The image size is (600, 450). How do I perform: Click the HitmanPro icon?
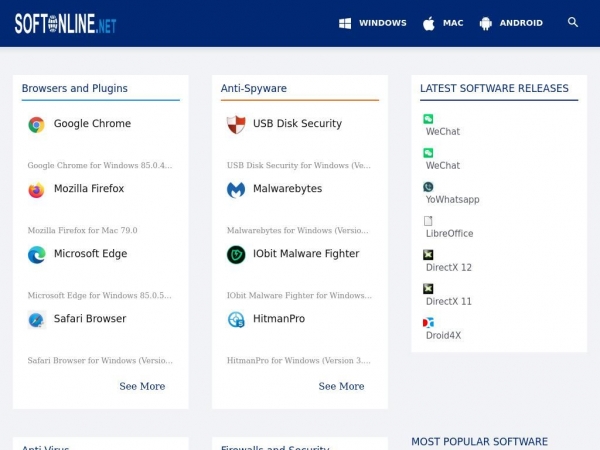coord(236,320)
